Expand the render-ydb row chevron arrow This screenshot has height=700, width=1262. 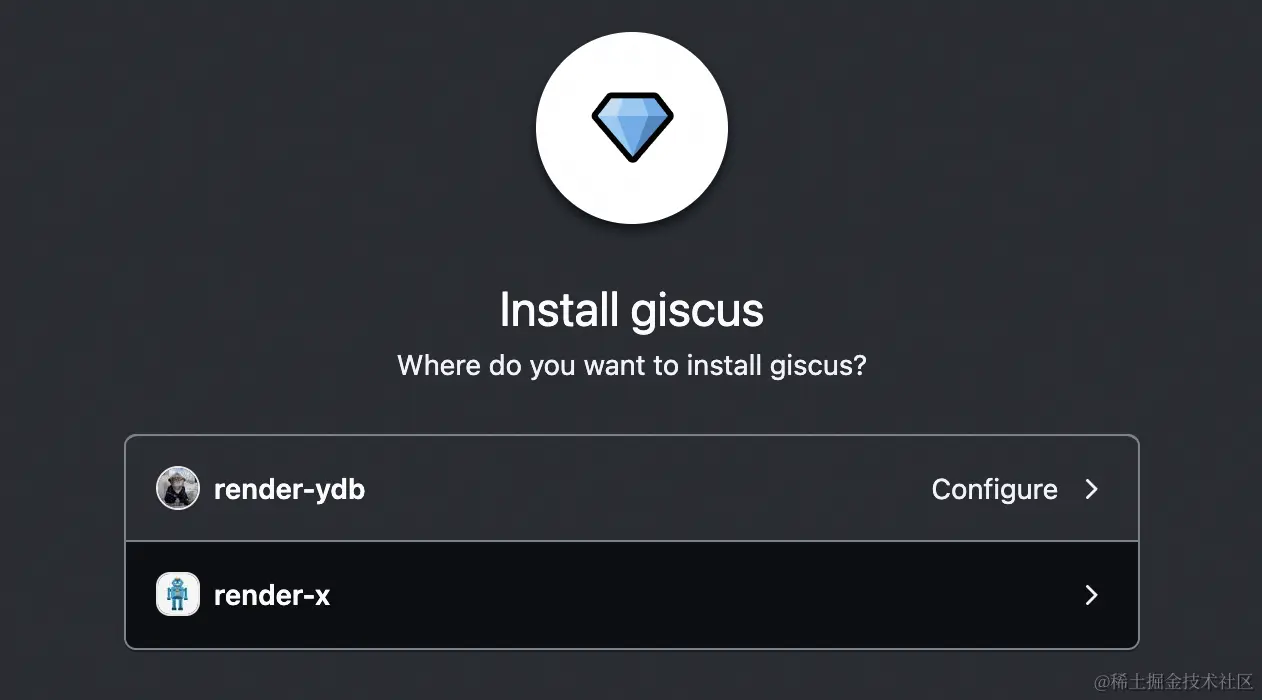click(x=1092, y=489)
